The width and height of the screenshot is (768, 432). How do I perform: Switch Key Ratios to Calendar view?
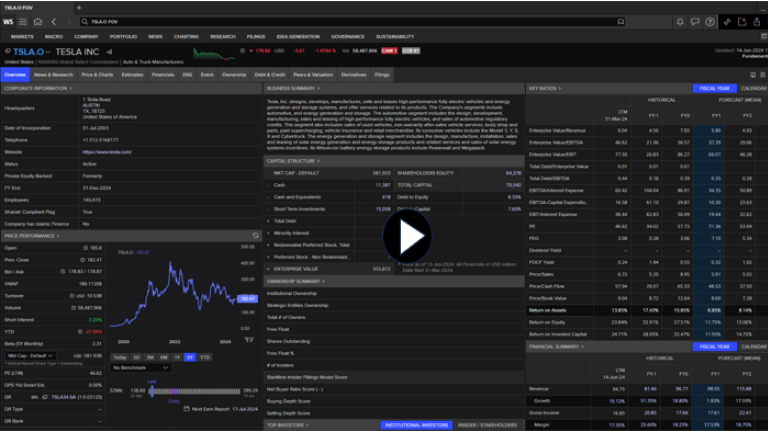754,88
